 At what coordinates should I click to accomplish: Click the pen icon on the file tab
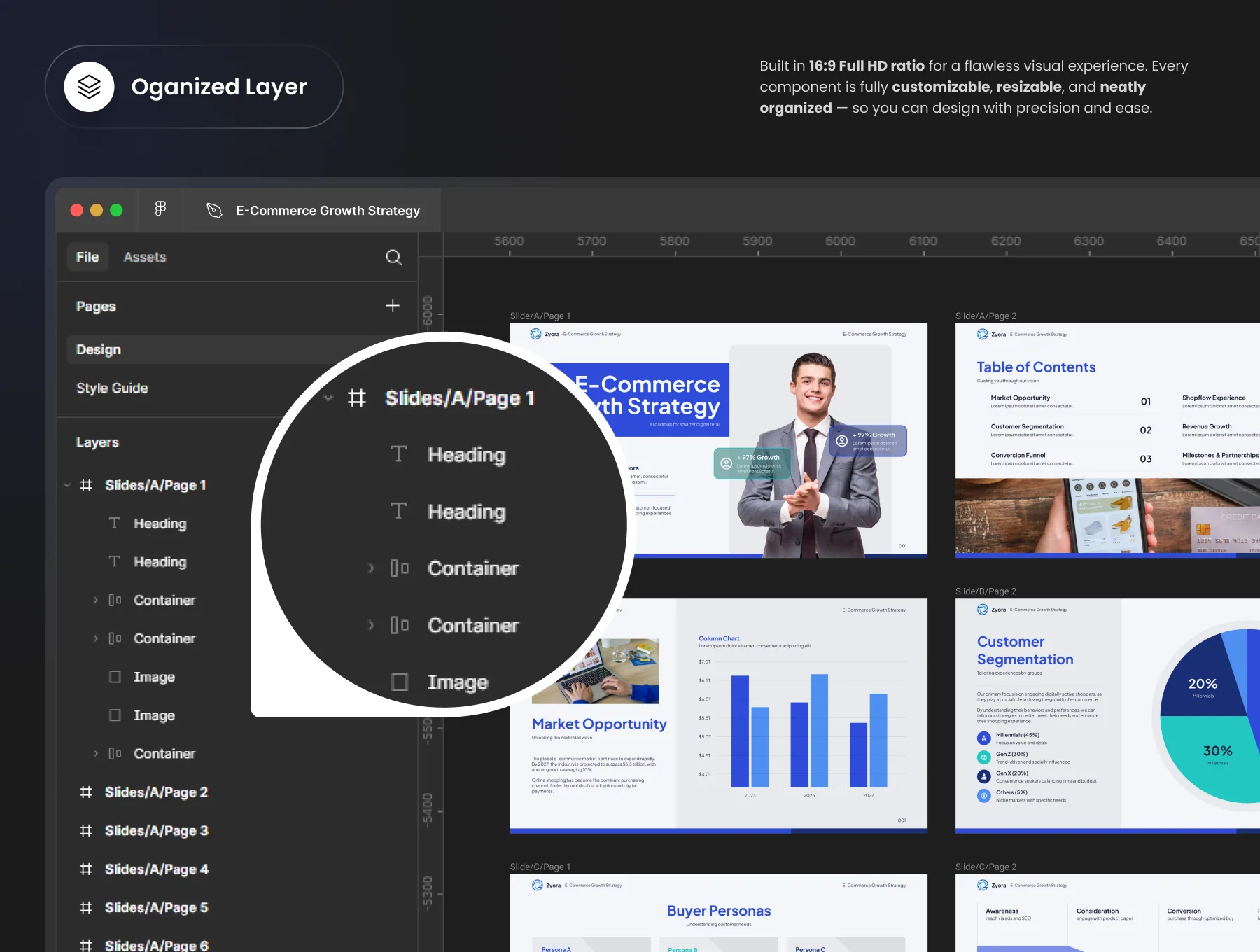pyautogui.click(x=214, y=211)
